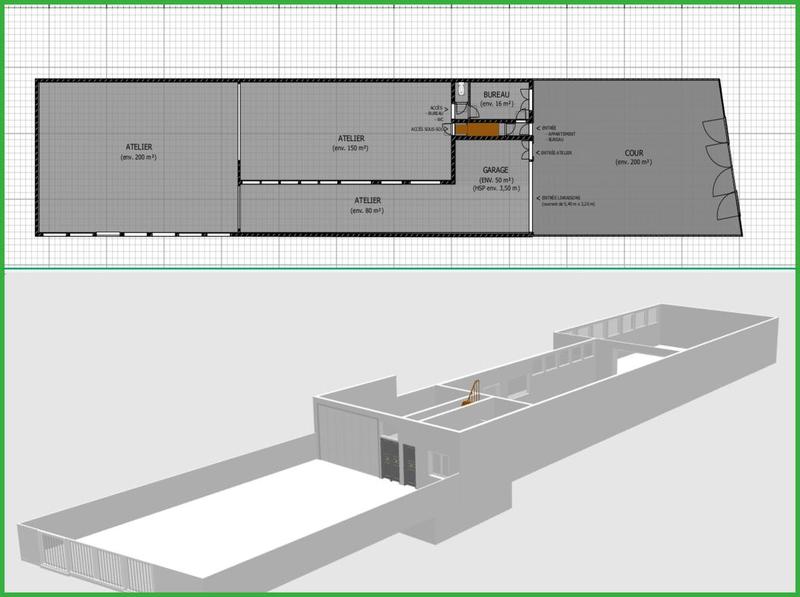800x597 pixels.
Task: Select the GARAGE env. 50 m² label
Action: pyautogui.click(x=496, y=172)
